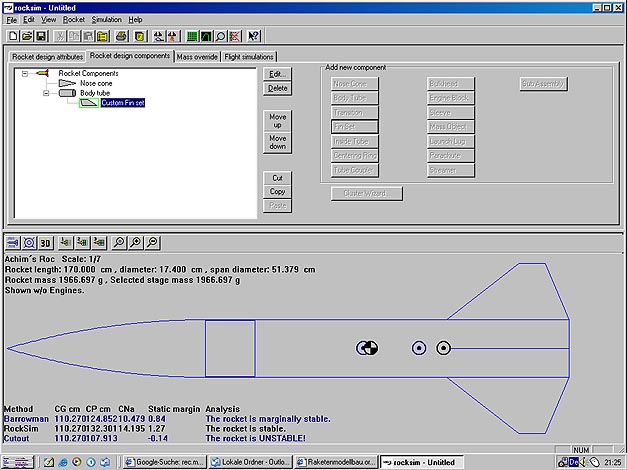Click the system tray clock 21:25
Viewport: 627px width, 470px height.
(x=613, y=462)
